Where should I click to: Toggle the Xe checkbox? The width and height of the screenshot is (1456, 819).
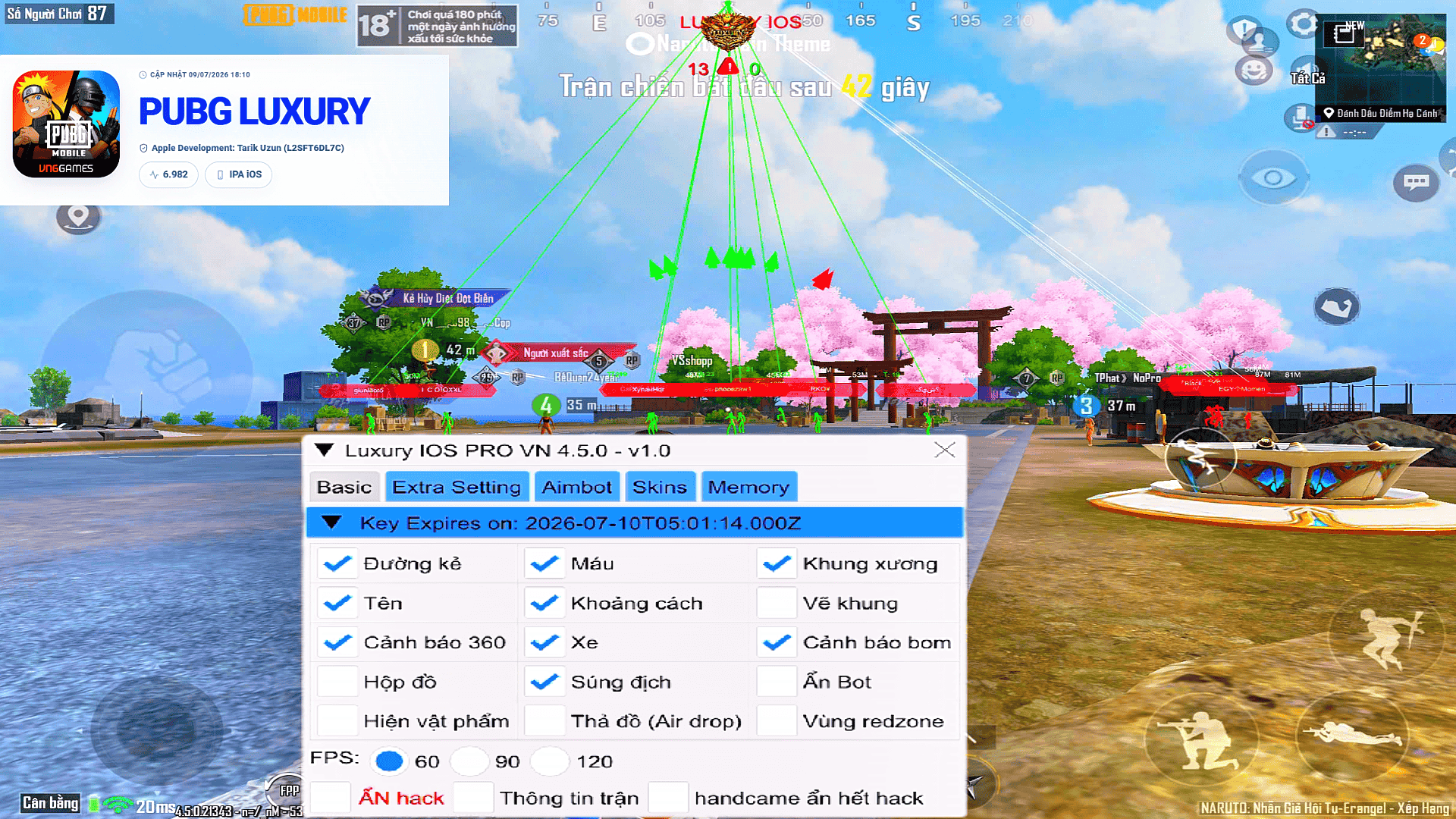click(544, 642)
